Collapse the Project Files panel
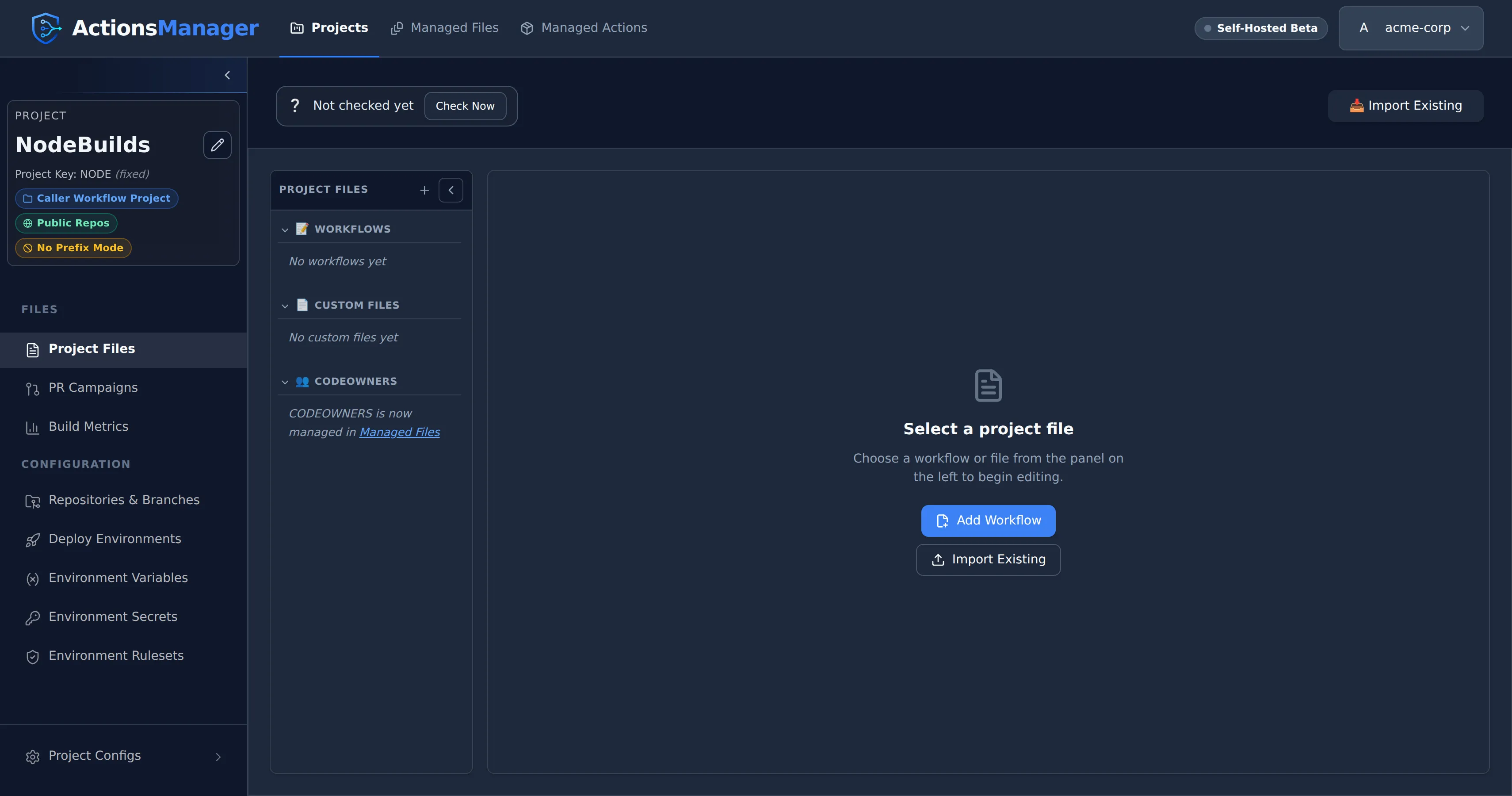The width and height of the screenshot is (1512, 796). (x=451, y=190)
